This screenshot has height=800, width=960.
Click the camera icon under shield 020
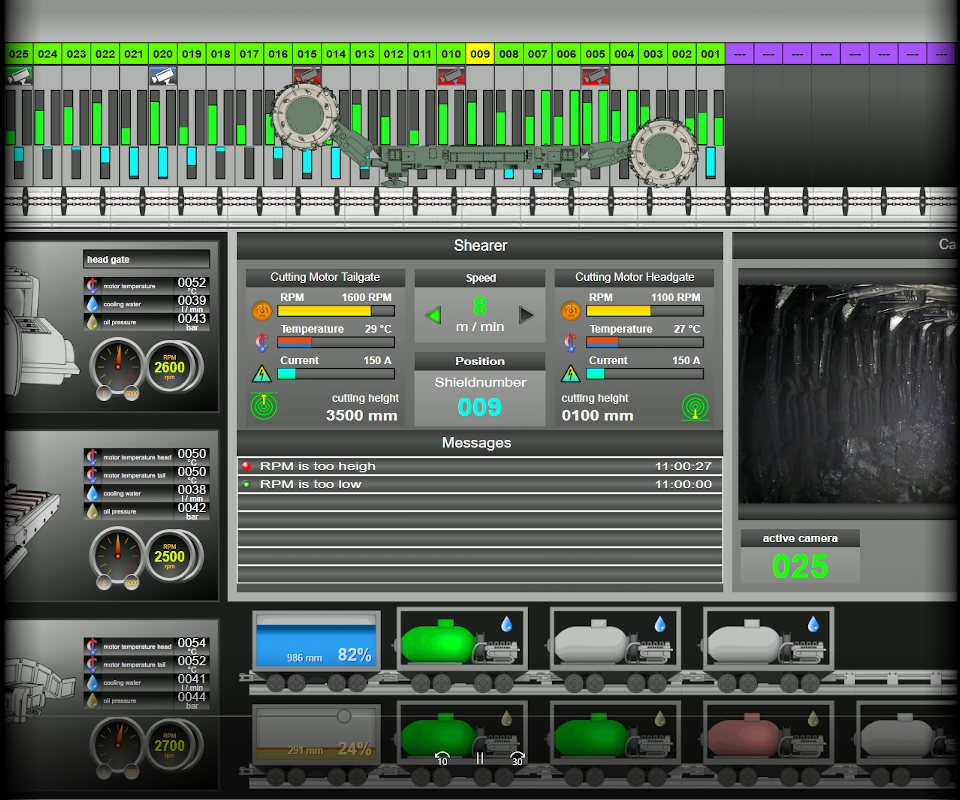coord(163,75)
